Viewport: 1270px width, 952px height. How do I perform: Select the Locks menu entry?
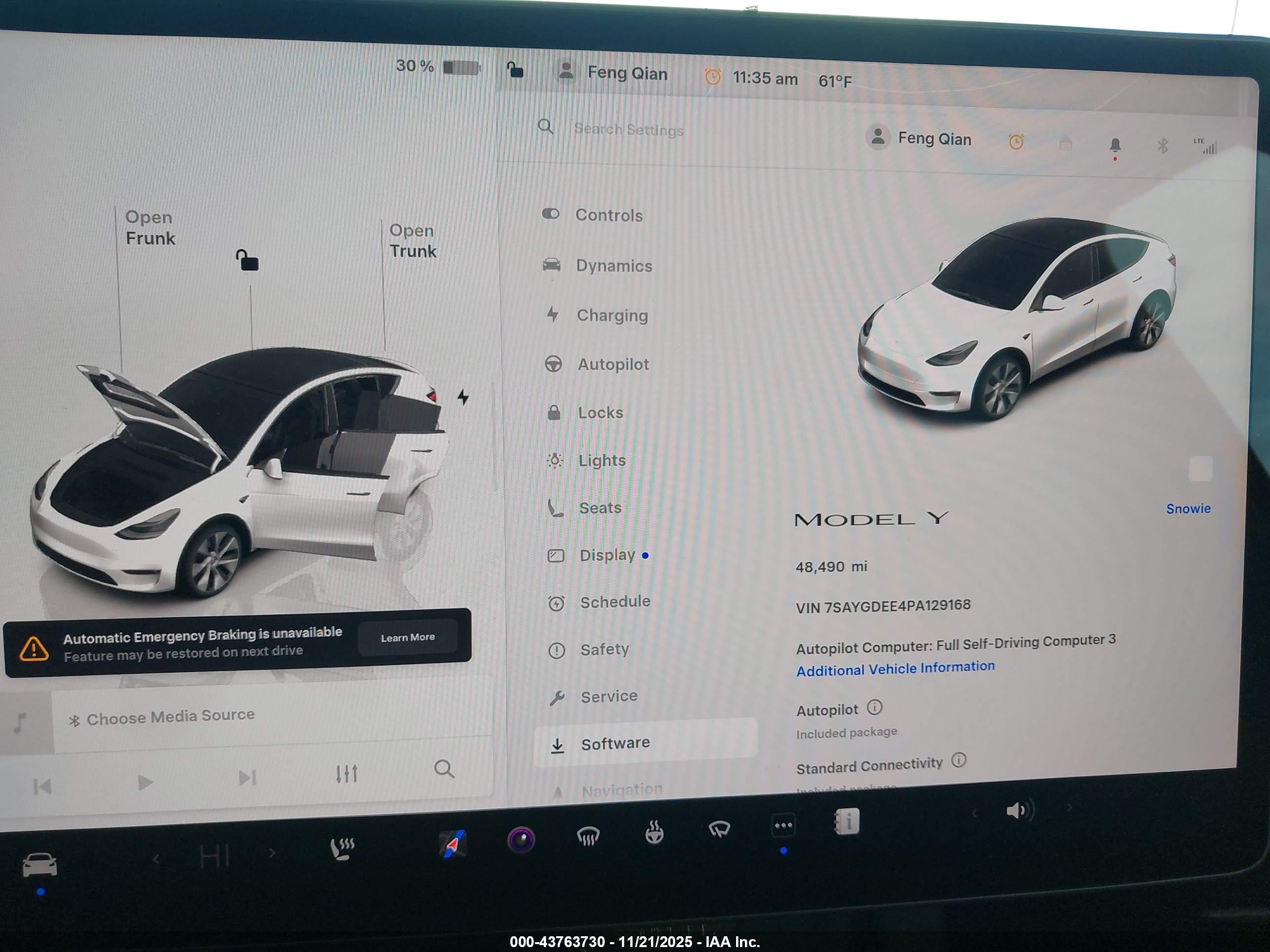point(585,412)
